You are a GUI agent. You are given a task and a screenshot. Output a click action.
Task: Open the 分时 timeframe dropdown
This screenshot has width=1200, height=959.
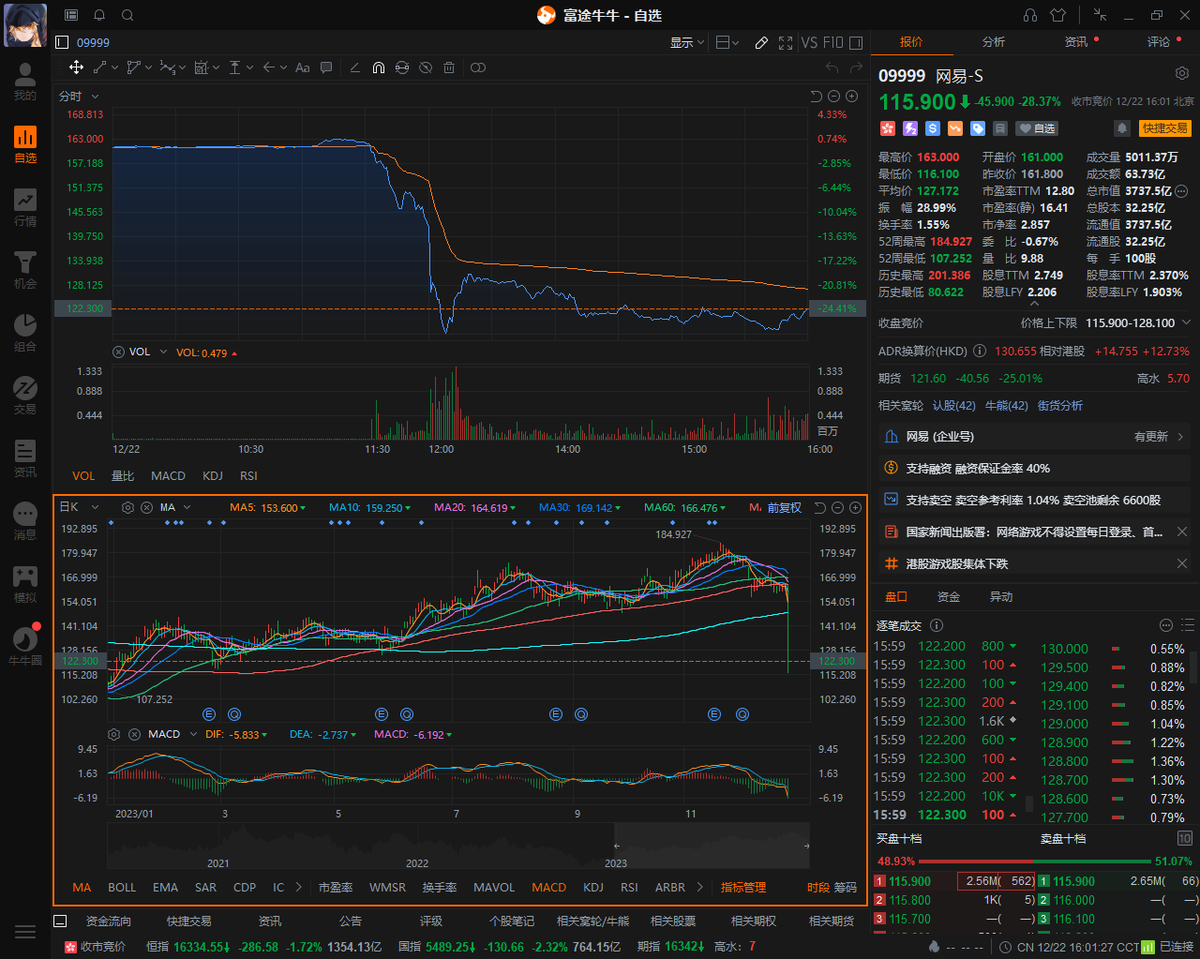[x=79, y=96]
